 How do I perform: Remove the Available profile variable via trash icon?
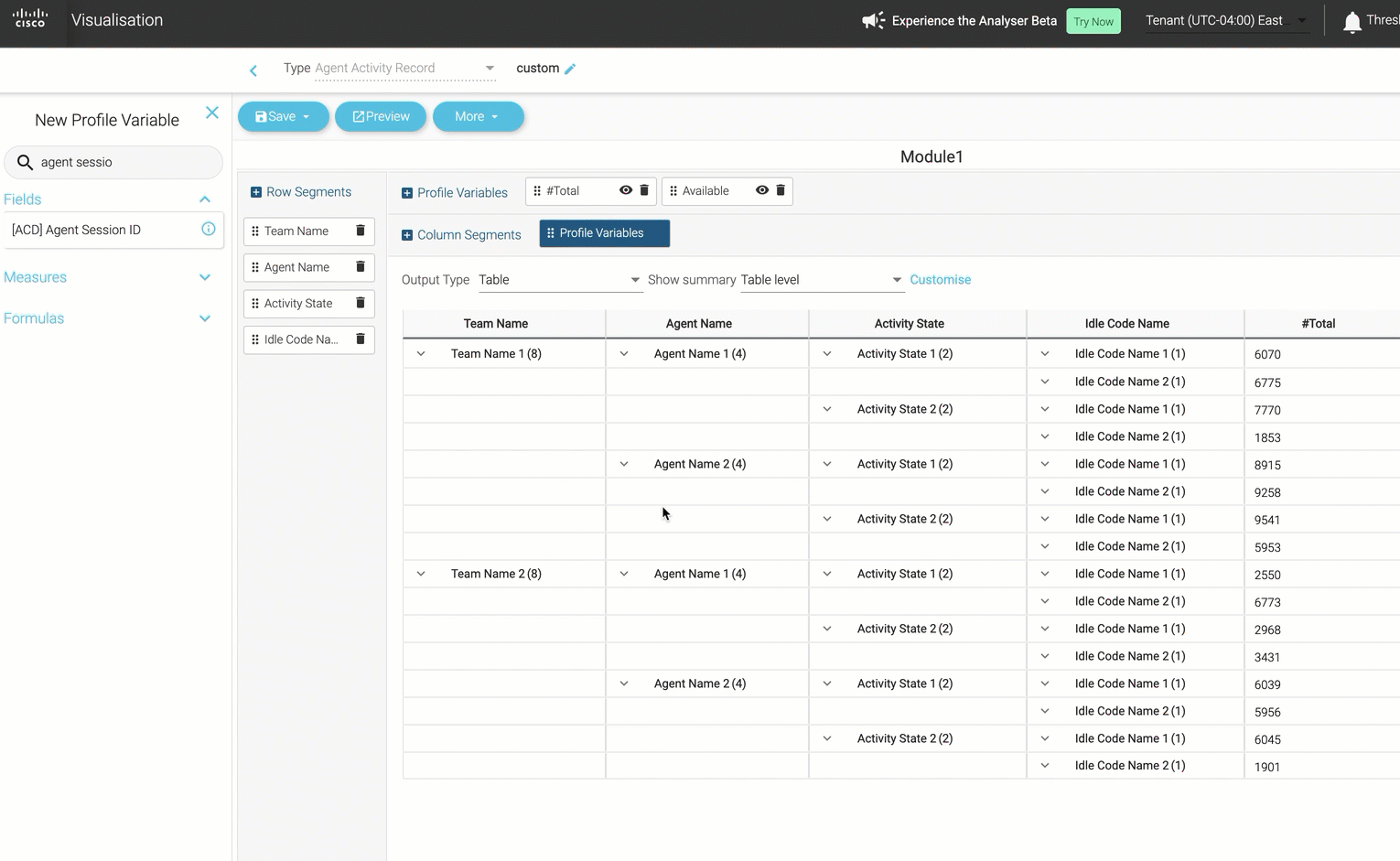[781, 190]
